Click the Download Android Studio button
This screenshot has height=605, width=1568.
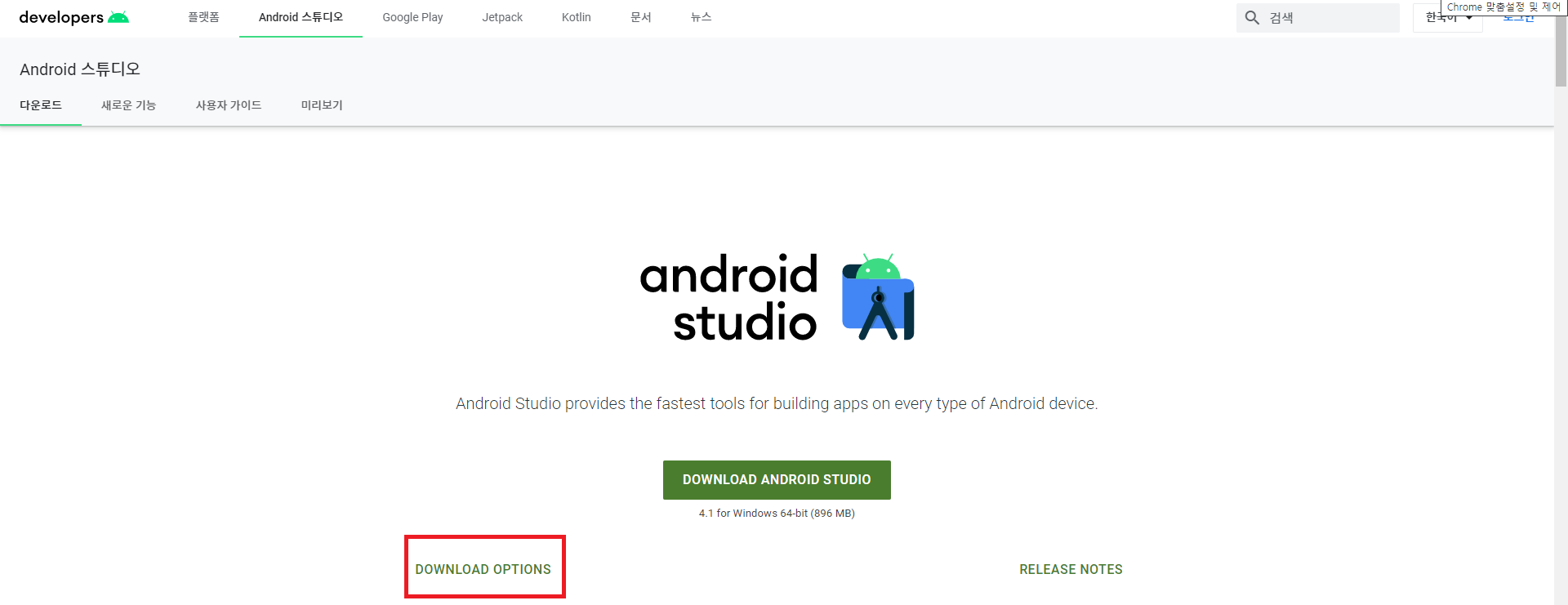point(777,480)
